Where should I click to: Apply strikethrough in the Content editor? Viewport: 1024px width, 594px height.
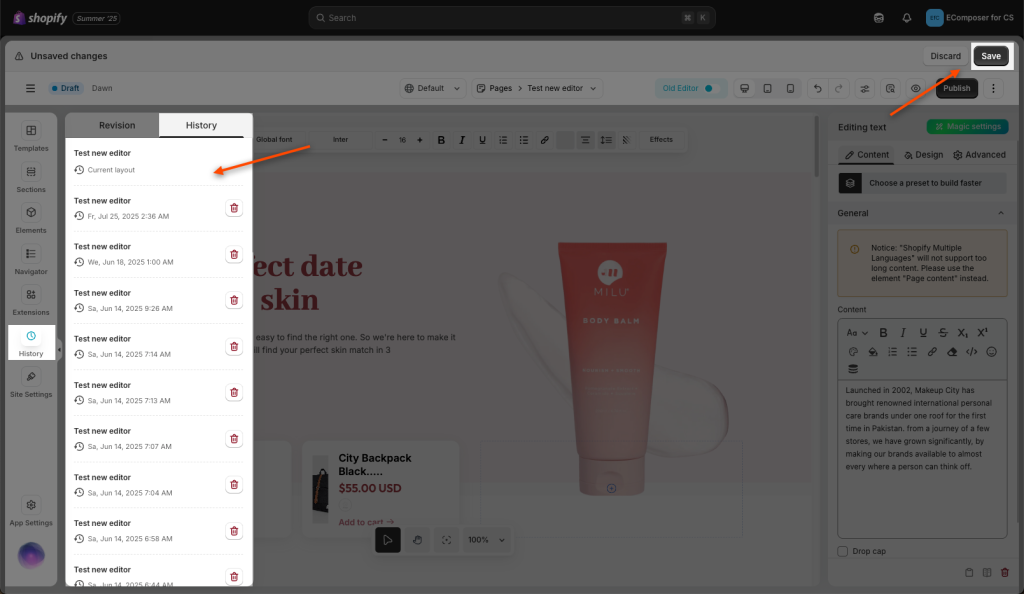pyautogui.click(x=942, y=333)
